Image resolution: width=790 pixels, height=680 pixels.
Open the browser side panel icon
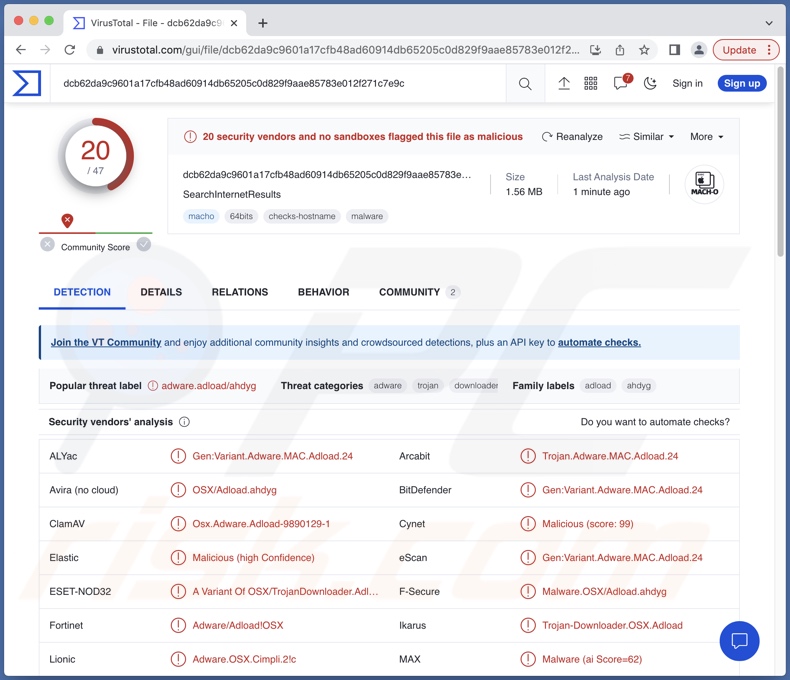pyautogui.click(x=674, y=50)
